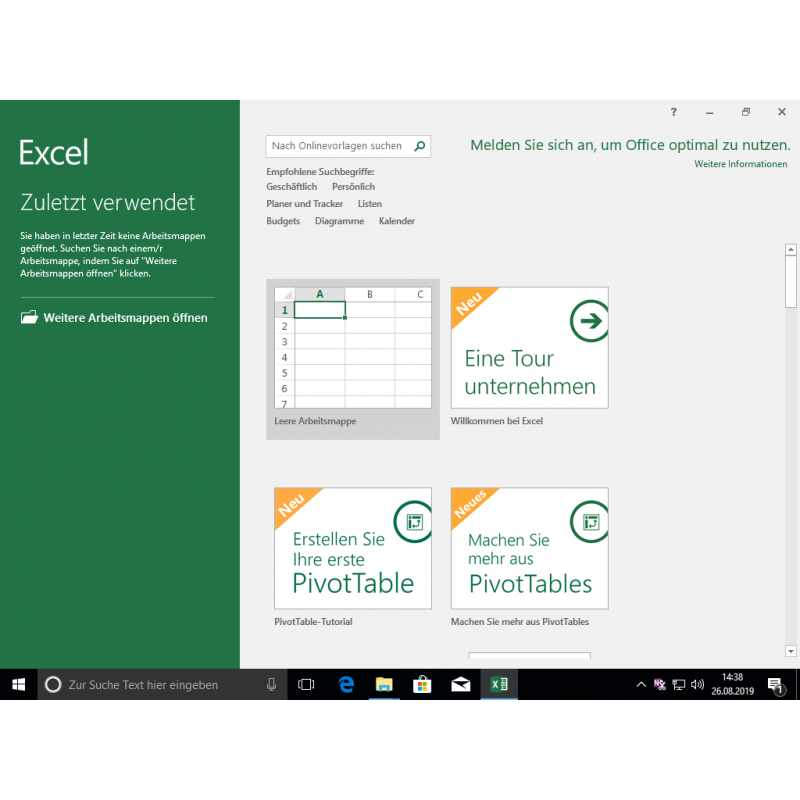800x800 pixels.
Task: Restore down the Excel window
Action: click(x=745, y=112)
